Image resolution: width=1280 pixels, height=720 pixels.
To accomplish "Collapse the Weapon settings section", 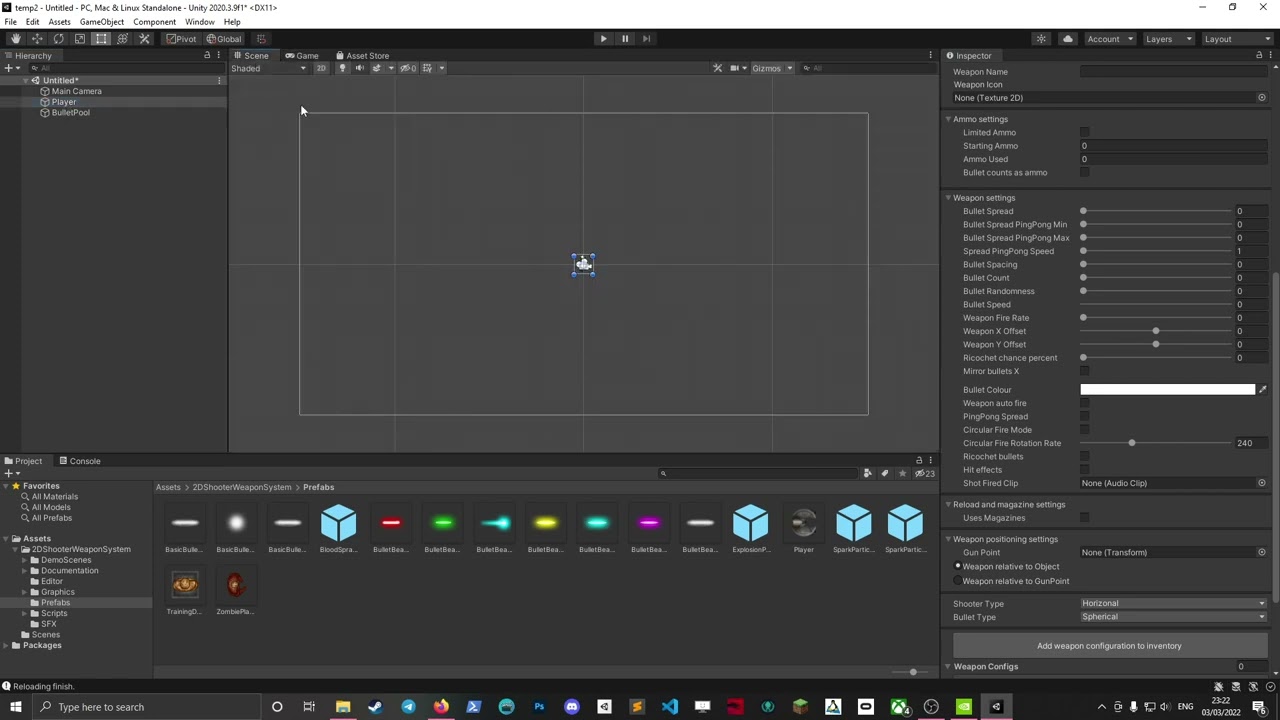I will coord(948,198).
